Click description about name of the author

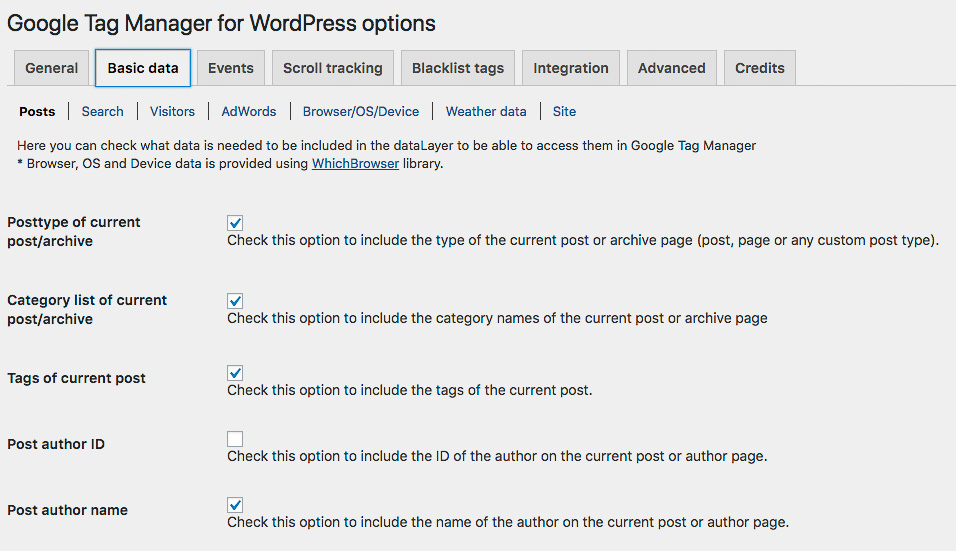click(x=508, y=522)
